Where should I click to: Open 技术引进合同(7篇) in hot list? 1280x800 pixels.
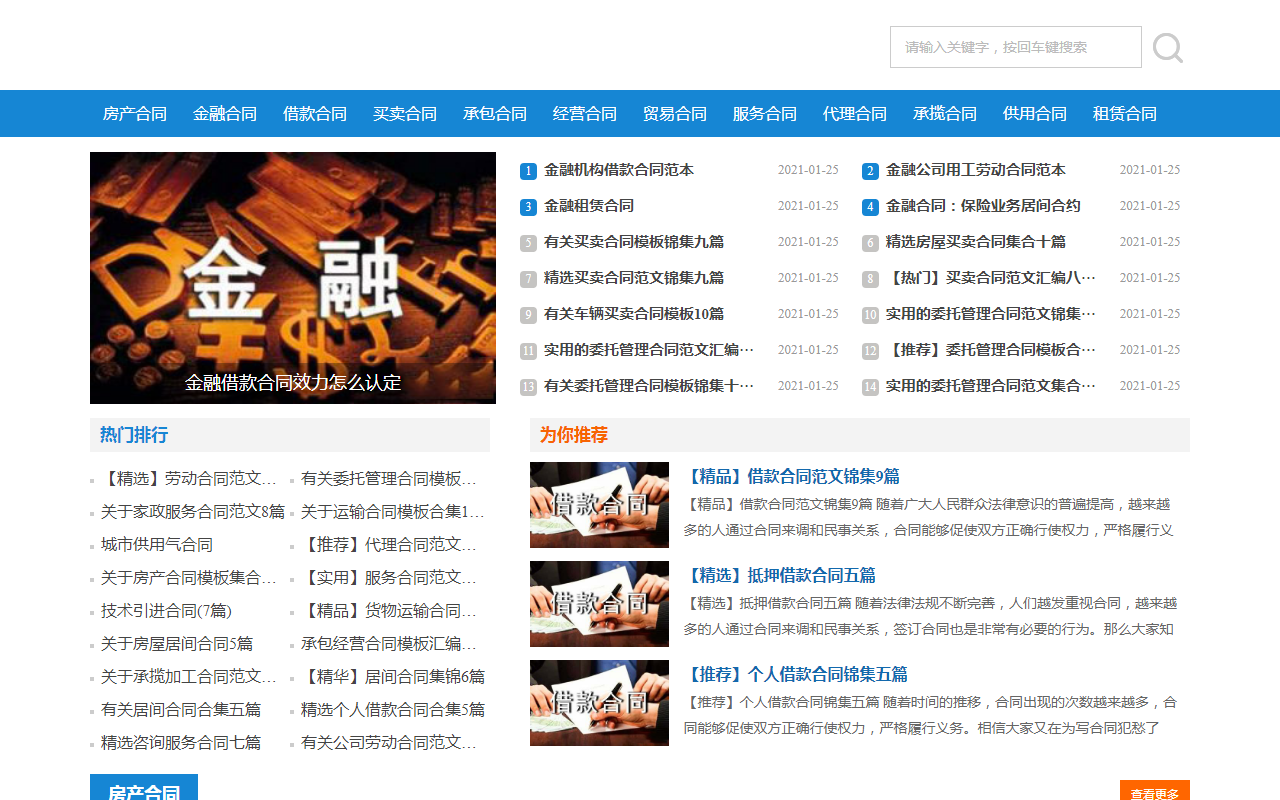(166, 611)
